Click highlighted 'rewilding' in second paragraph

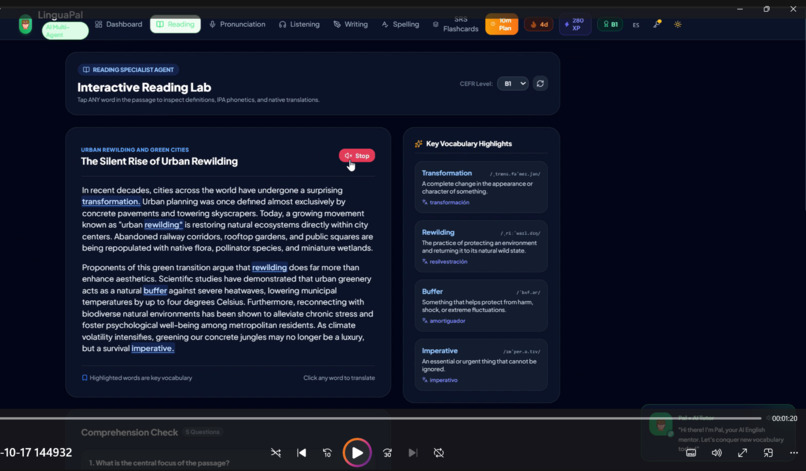pos(269,267)
